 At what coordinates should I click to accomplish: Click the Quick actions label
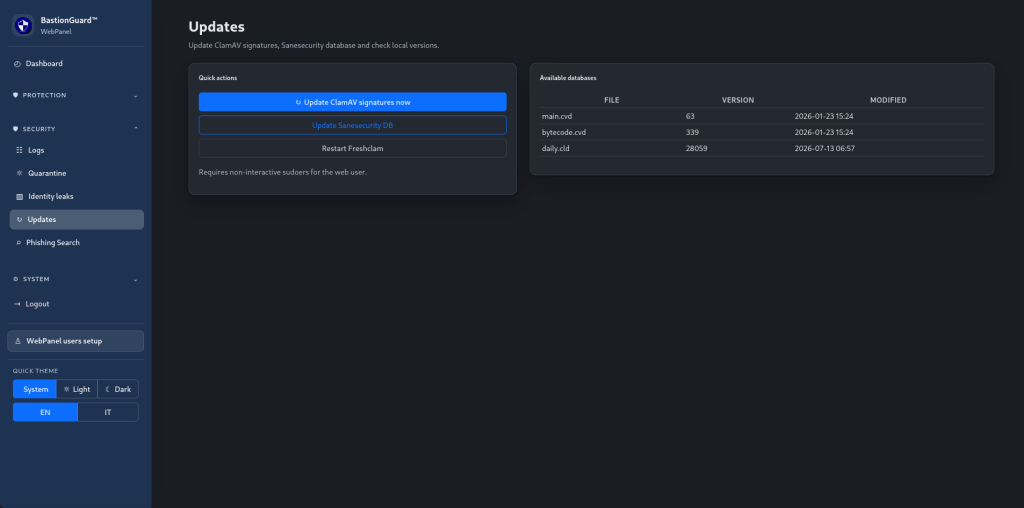218,78
